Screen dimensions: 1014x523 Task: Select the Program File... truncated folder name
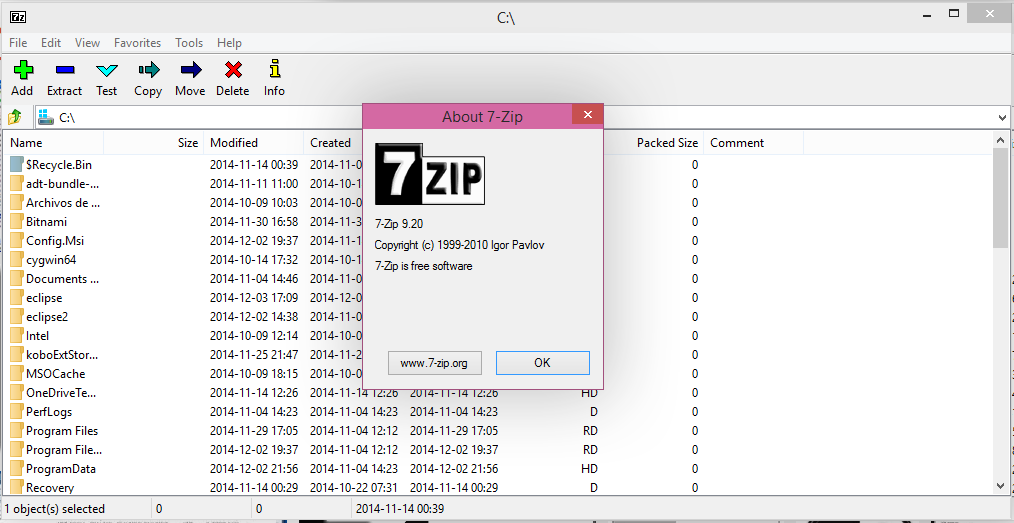click(x=64, y=449)
